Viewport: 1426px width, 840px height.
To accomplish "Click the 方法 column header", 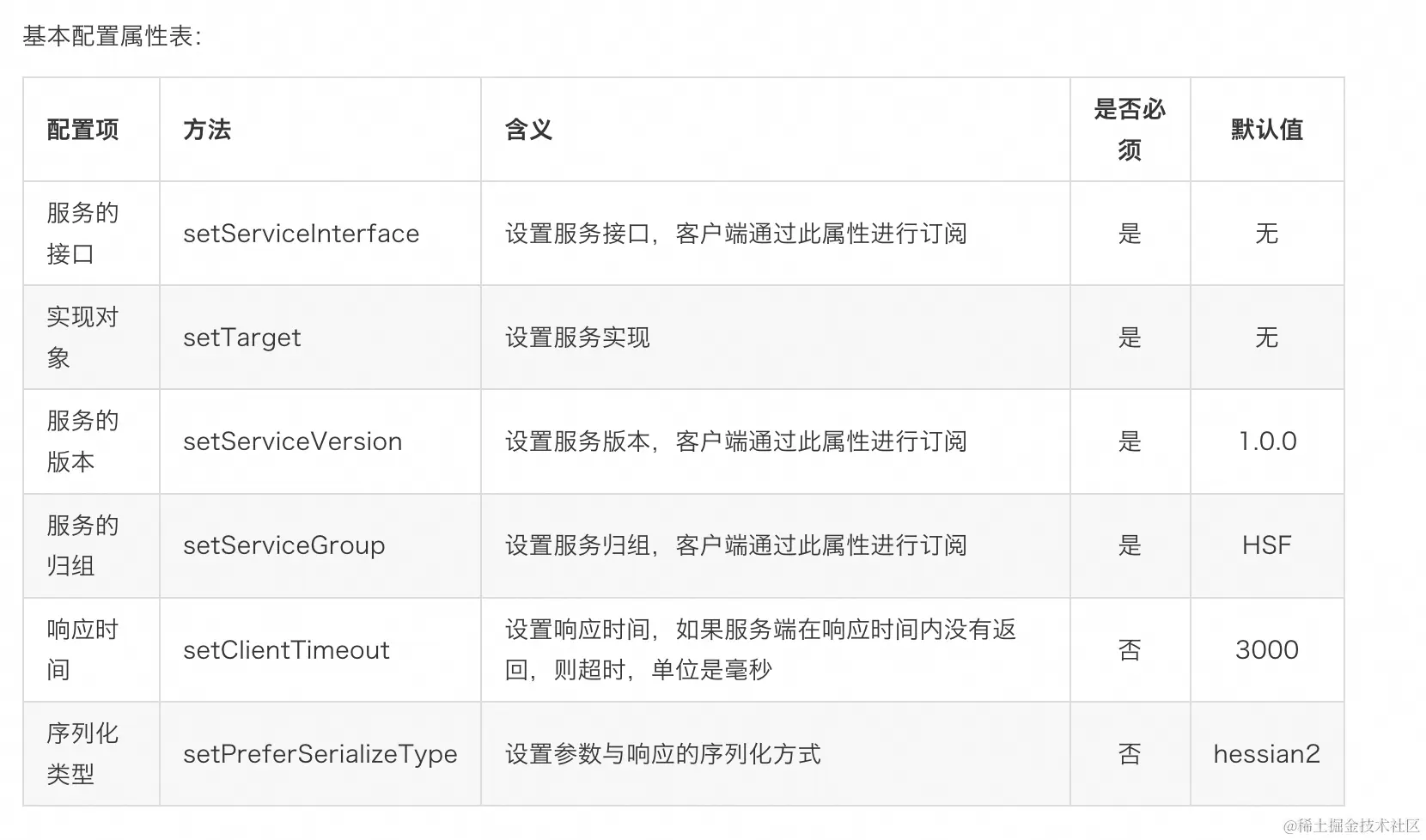I will pyautogui.click(x=207, y=130).
